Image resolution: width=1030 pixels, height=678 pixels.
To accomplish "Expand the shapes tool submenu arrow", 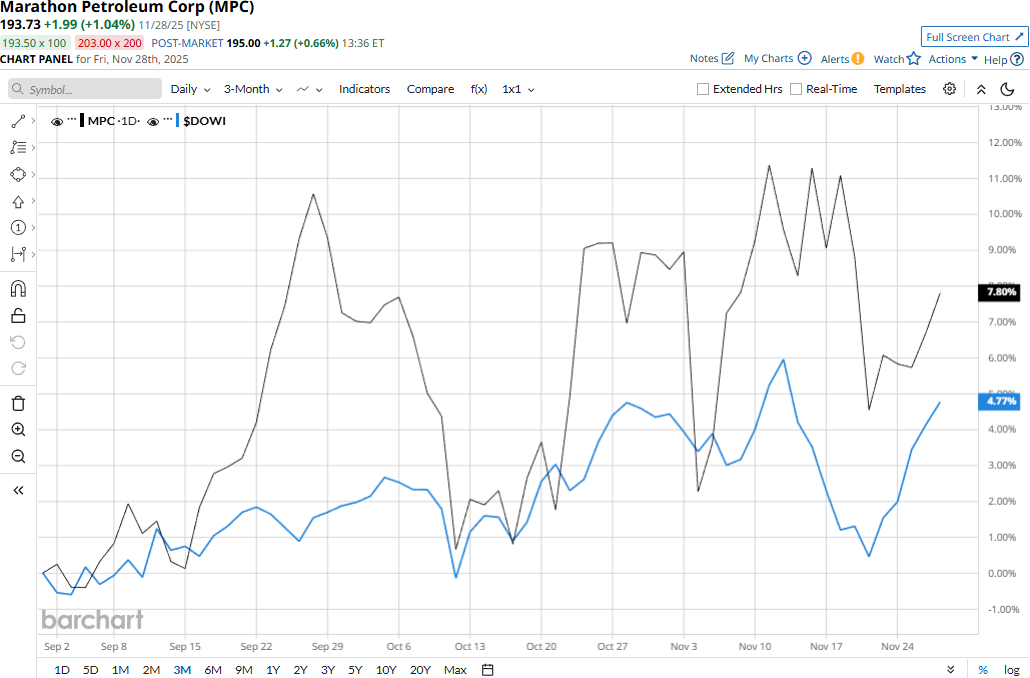I will [34, 175].
